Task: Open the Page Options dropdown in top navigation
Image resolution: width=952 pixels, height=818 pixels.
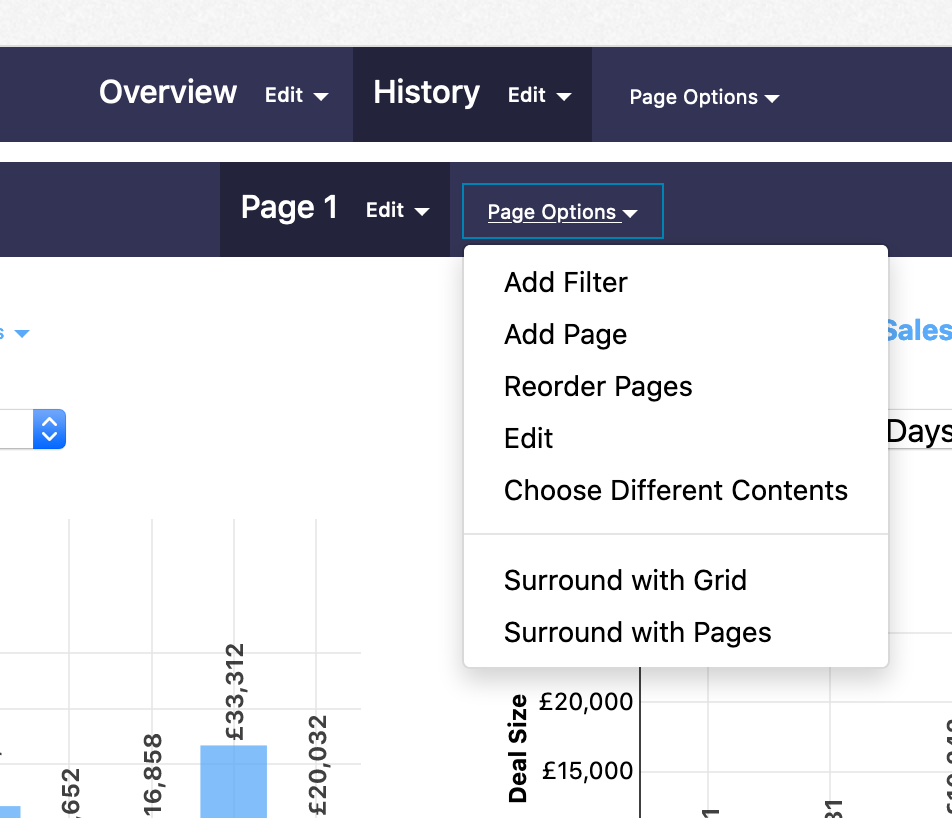Action: [x=703, y=97]
